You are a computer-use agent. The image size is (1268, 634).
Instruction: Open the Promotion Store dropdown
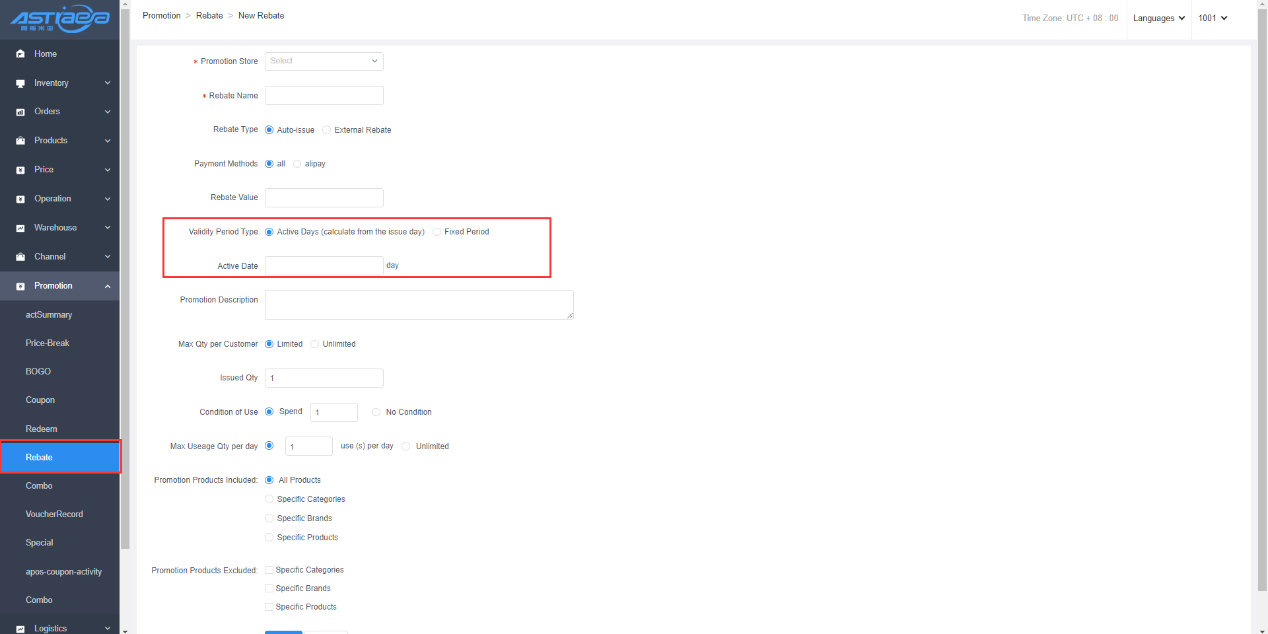pos(324,61)
